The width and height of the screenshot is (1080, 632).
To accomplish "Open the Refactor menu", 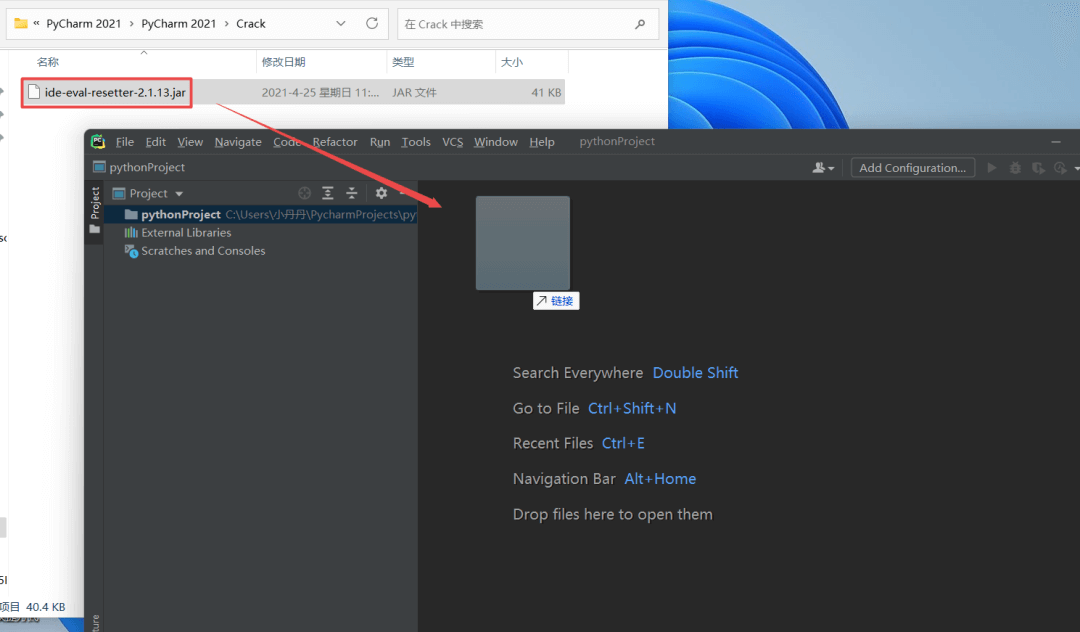I will point(334,142).
